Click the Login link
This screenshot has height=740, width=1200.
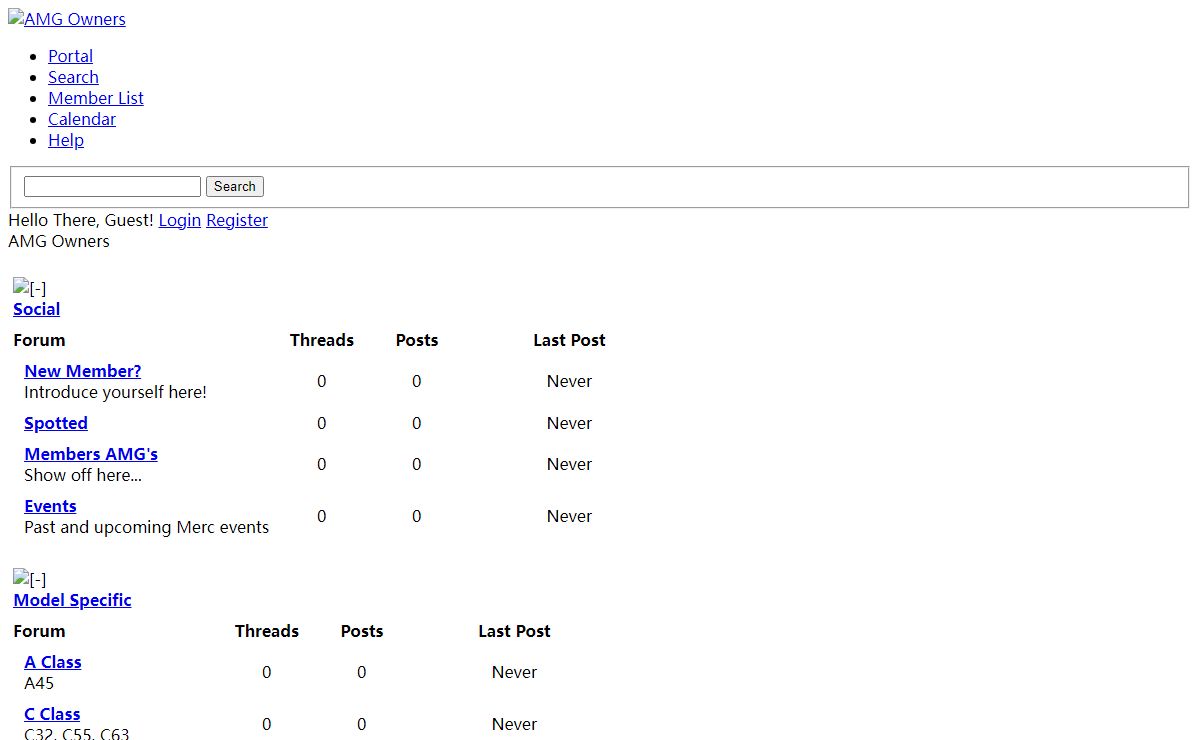tap(180, 220)
